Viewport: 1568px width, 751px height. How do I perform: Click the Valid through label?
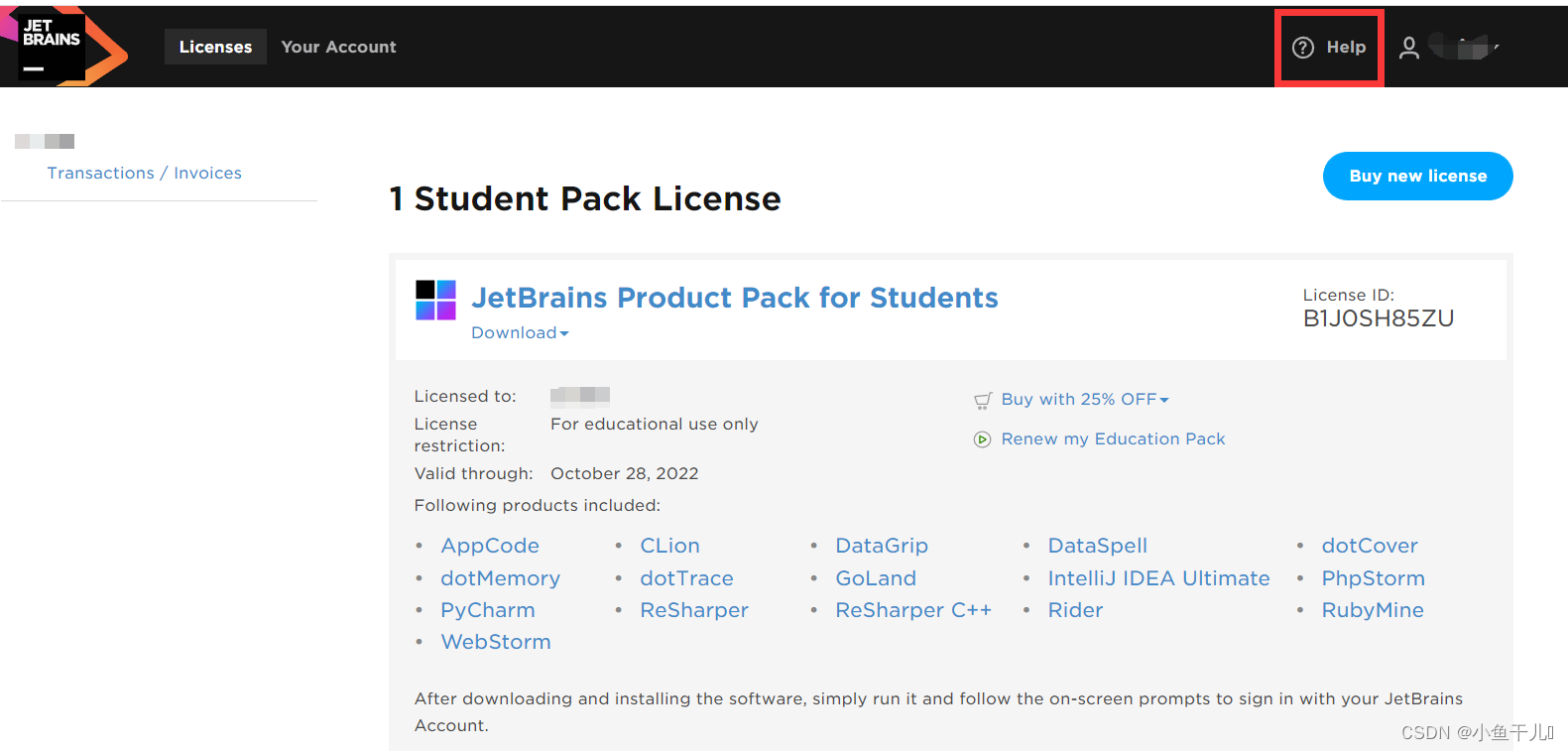(473, 473)
